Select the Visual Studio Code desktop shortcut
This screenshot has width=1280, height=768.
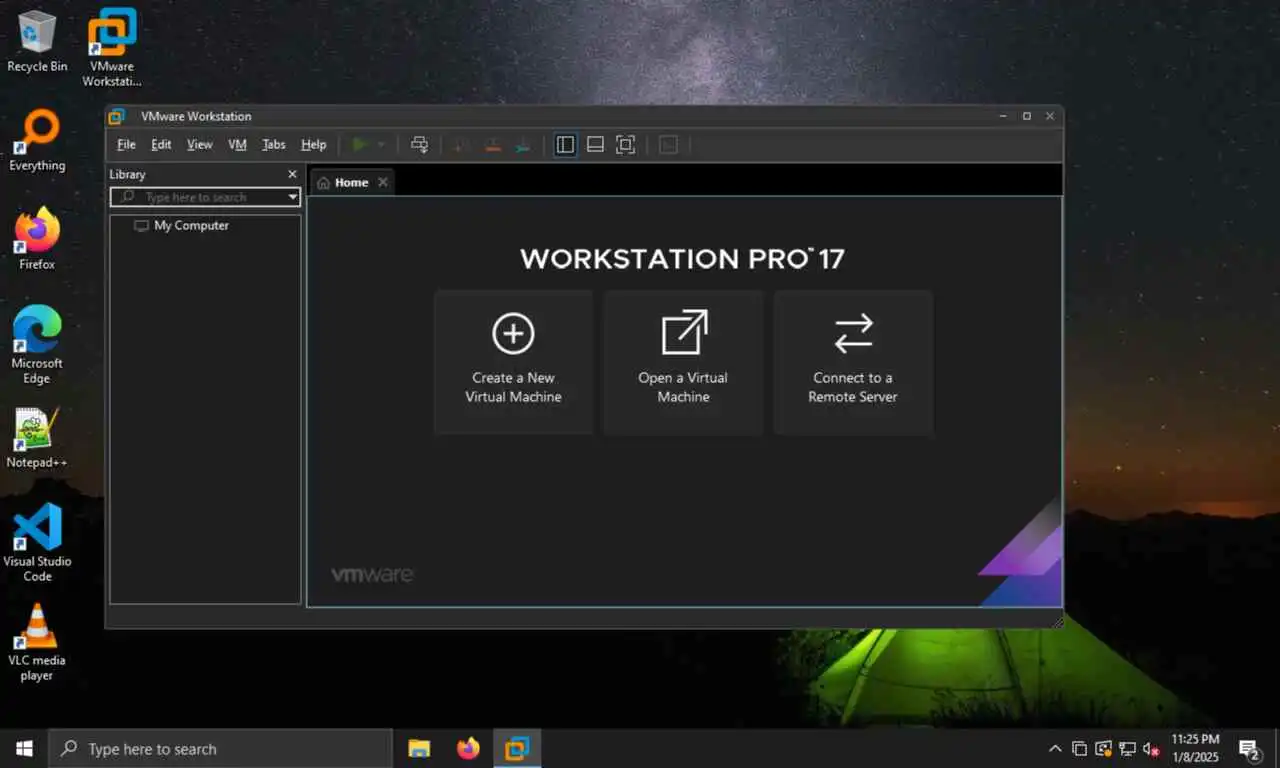coord(37,542)
